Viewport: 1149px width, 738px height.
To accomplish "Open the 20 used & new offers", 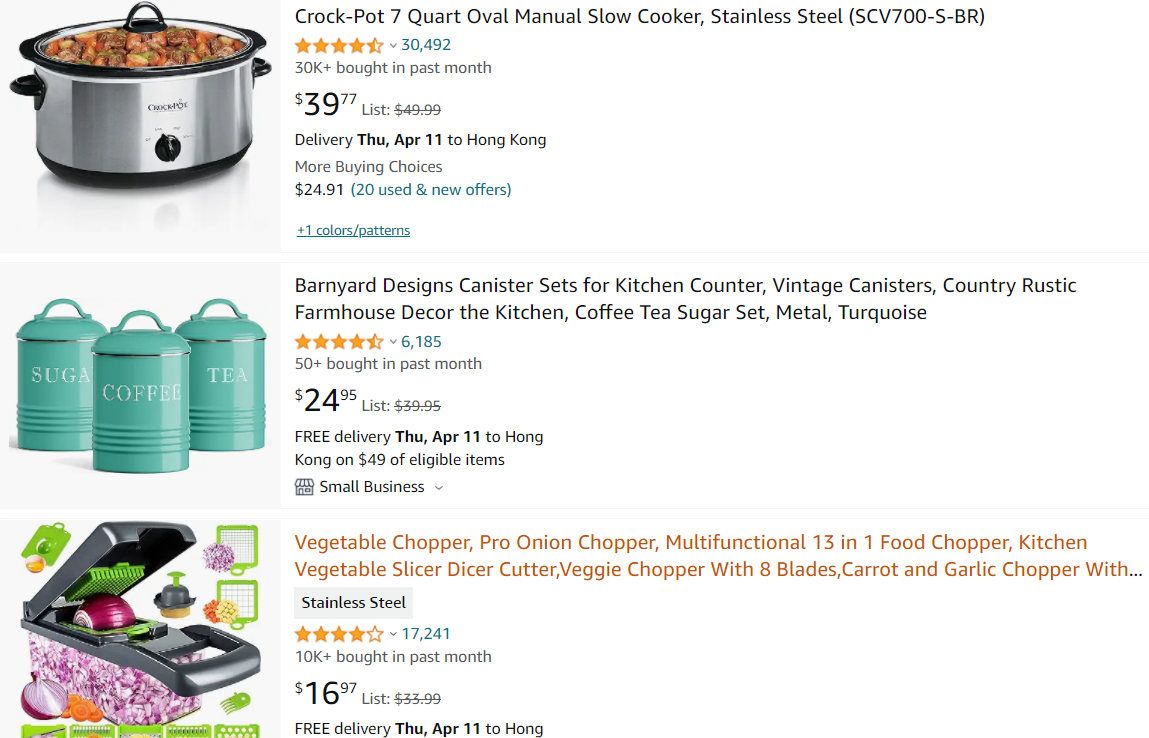I will (x=431, y=190).
